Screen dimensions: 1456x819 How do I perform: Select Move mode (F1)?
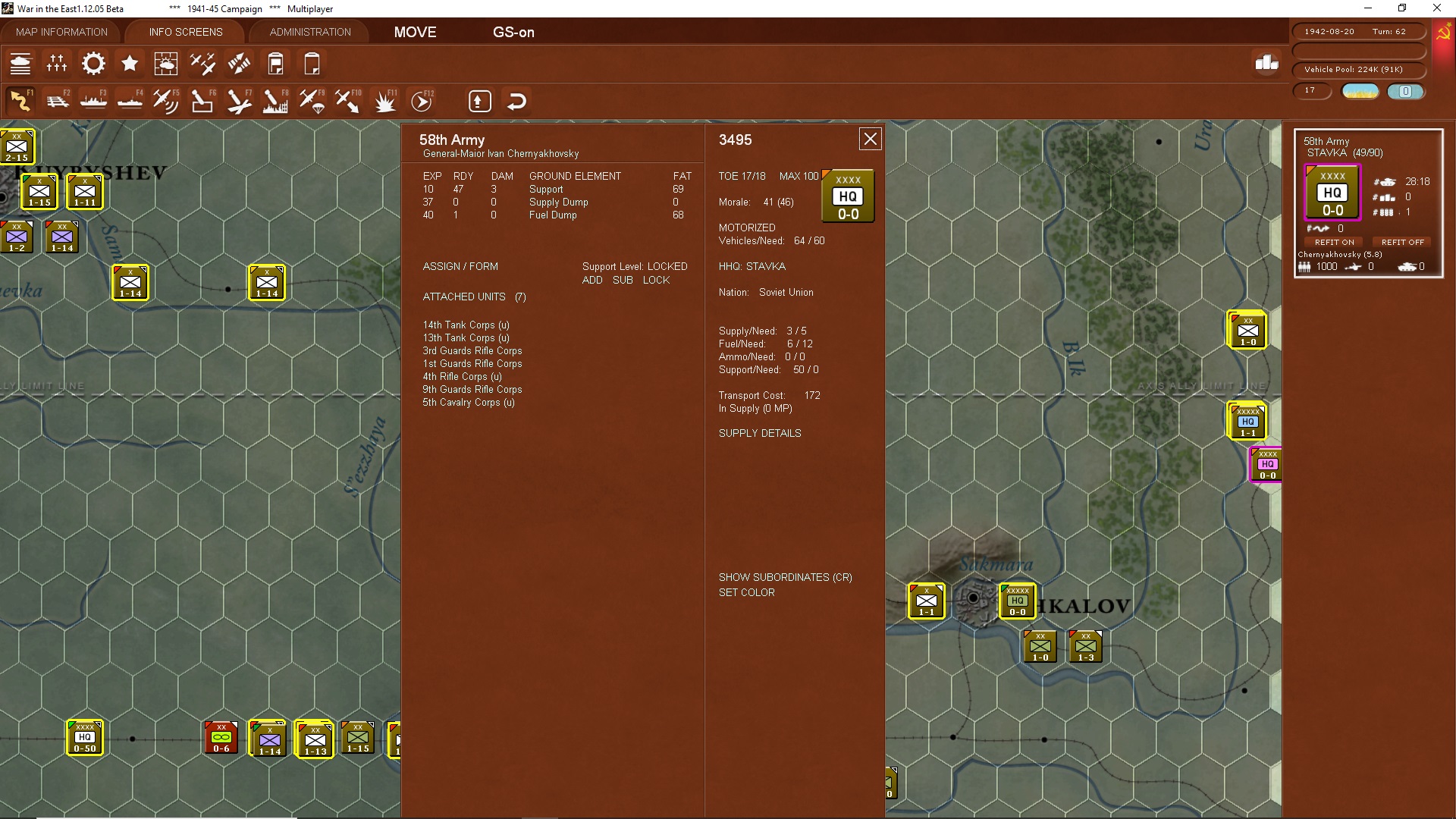(20, 101)
